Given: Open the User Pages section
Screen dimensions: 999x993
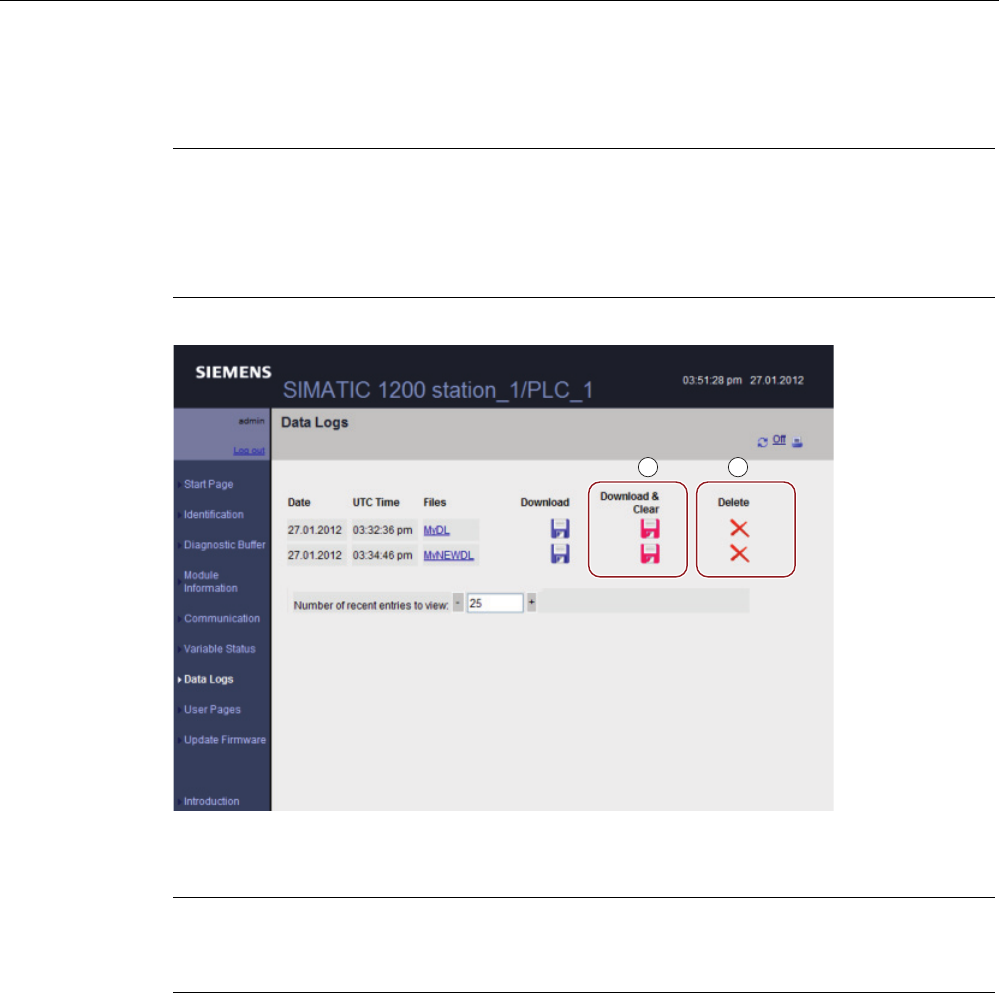Looking at the screenshot, I should pyautogui.click(x=212, y=710).
